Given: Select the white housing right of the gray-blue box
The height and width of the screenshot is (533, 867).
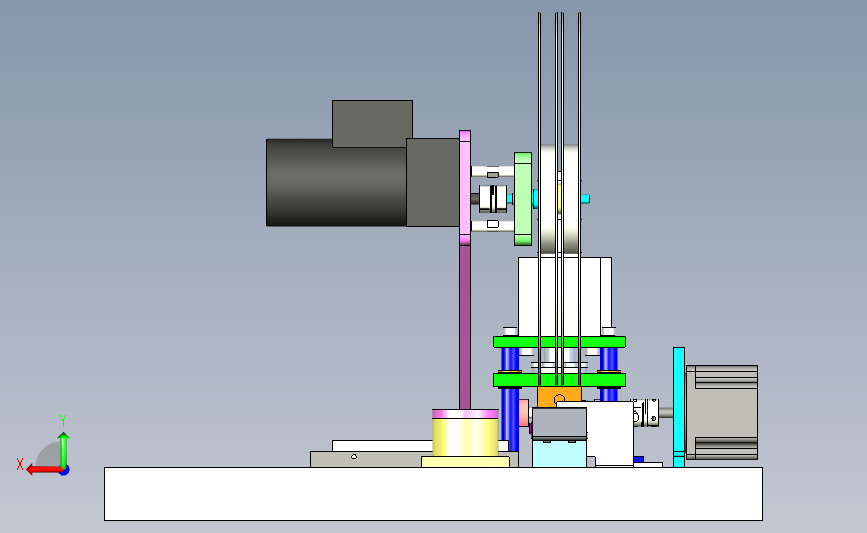Looking at the screenshot, I should (x=610, y=433).
